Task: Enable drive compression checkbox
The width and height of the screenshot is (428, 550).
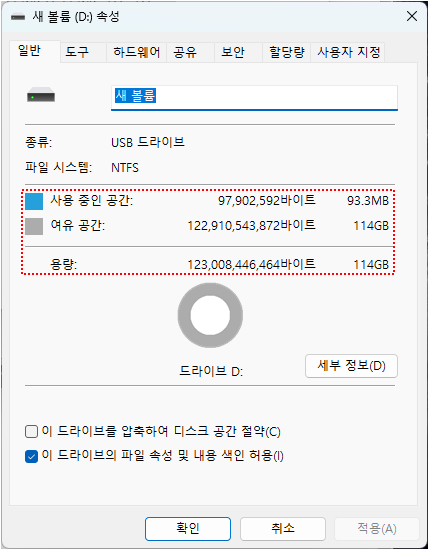Action: coord(31,431)
